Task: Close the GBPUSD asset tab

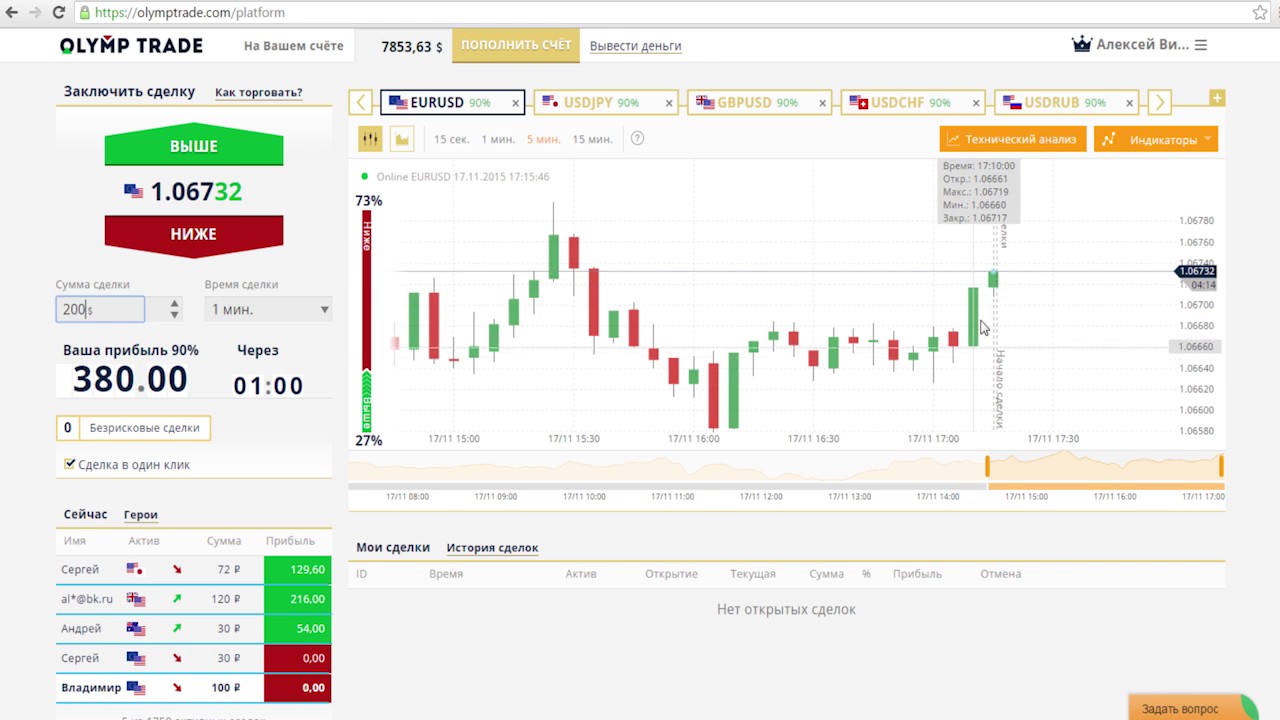Action: [823, 103]
